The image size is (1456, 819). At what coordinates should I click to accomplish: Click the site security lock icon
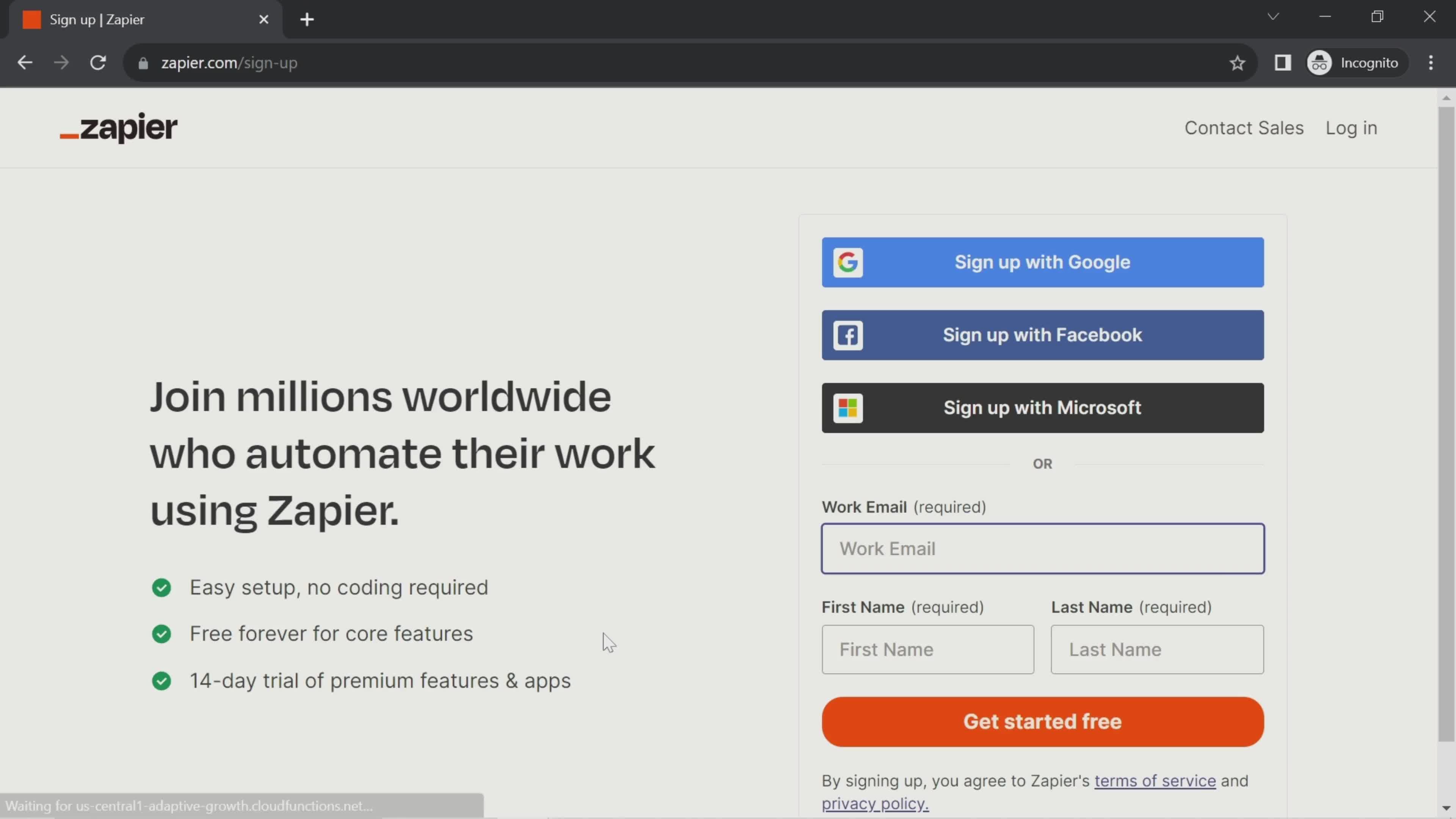point(143,63)
